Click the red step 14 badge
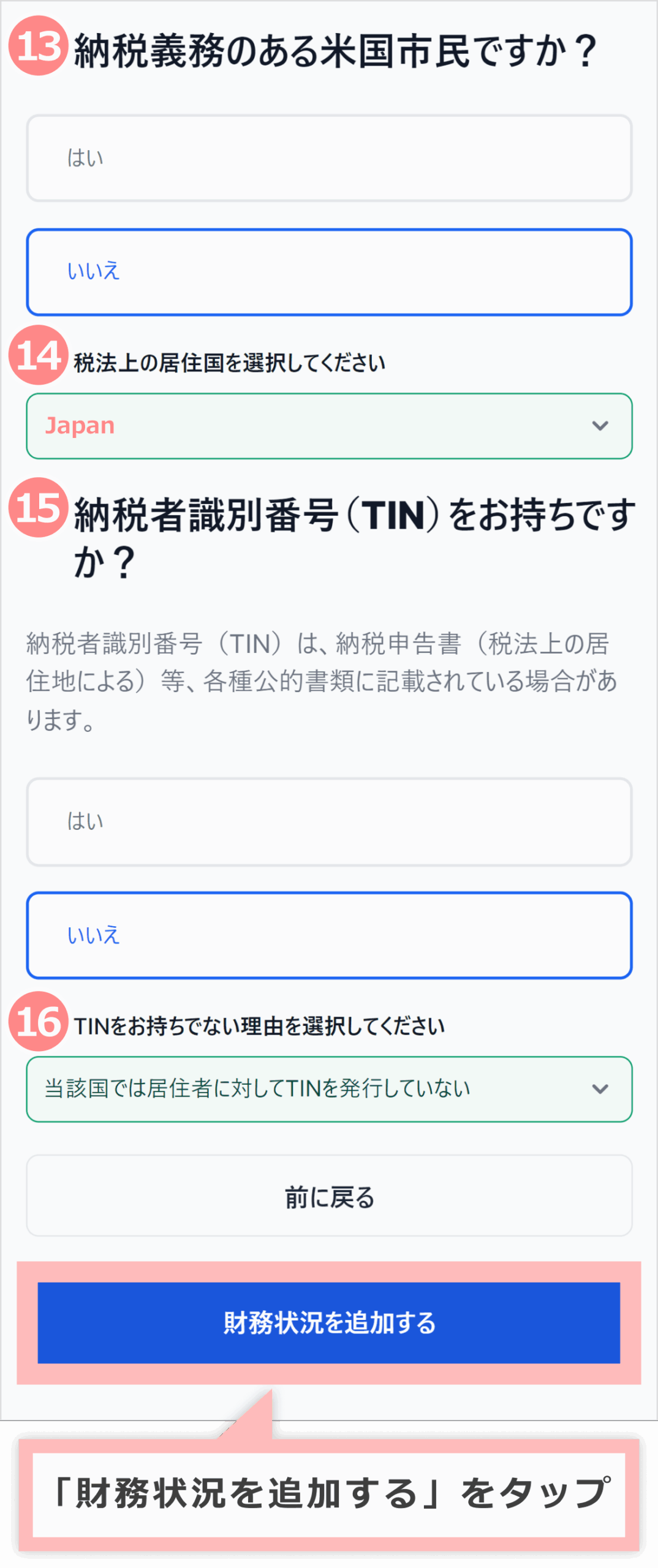 point(38,355)
